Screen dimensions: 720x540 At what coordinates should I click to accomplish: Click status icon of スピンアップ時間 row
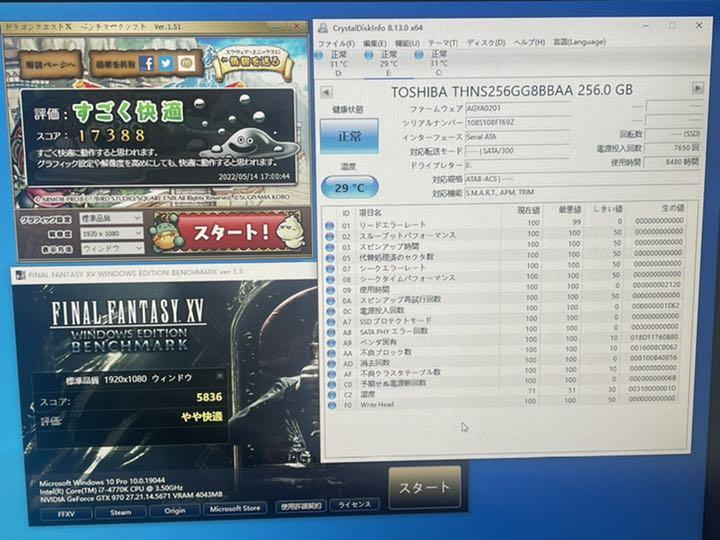(x=330, y=247)
